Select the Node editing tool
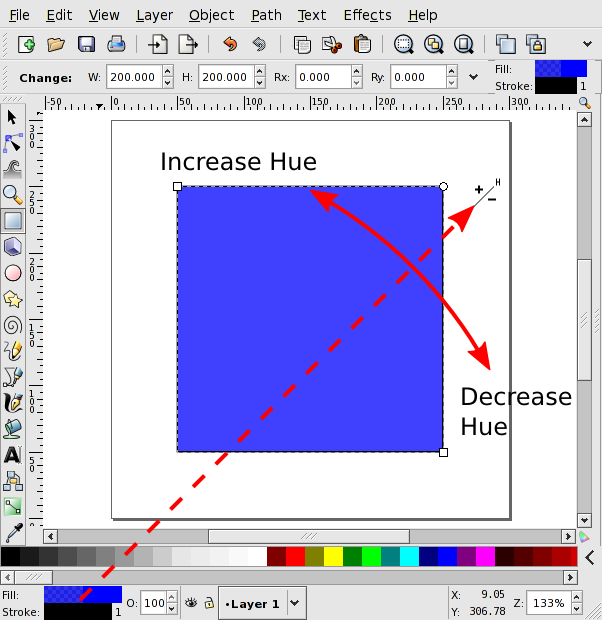The image size is (602, 620). (x=13, y=143)
